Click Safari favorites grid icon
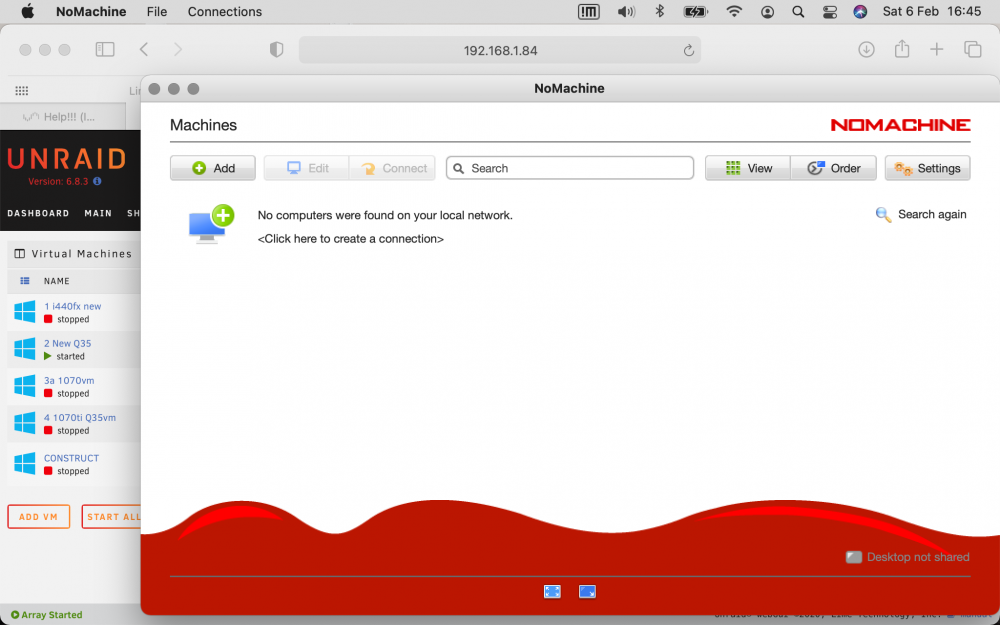This screenshot has width=1000, height=625. 22,91
